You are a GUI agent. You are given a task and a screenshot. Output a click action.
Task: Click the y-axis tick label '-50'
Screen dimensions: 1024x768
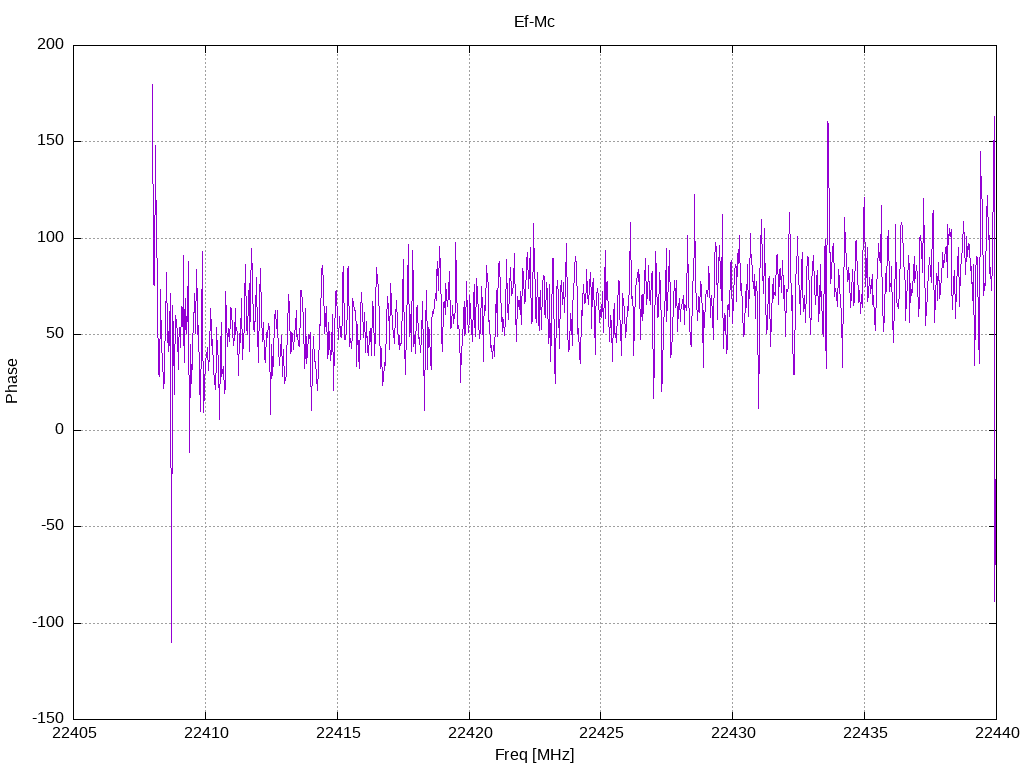tap(53, 526)
